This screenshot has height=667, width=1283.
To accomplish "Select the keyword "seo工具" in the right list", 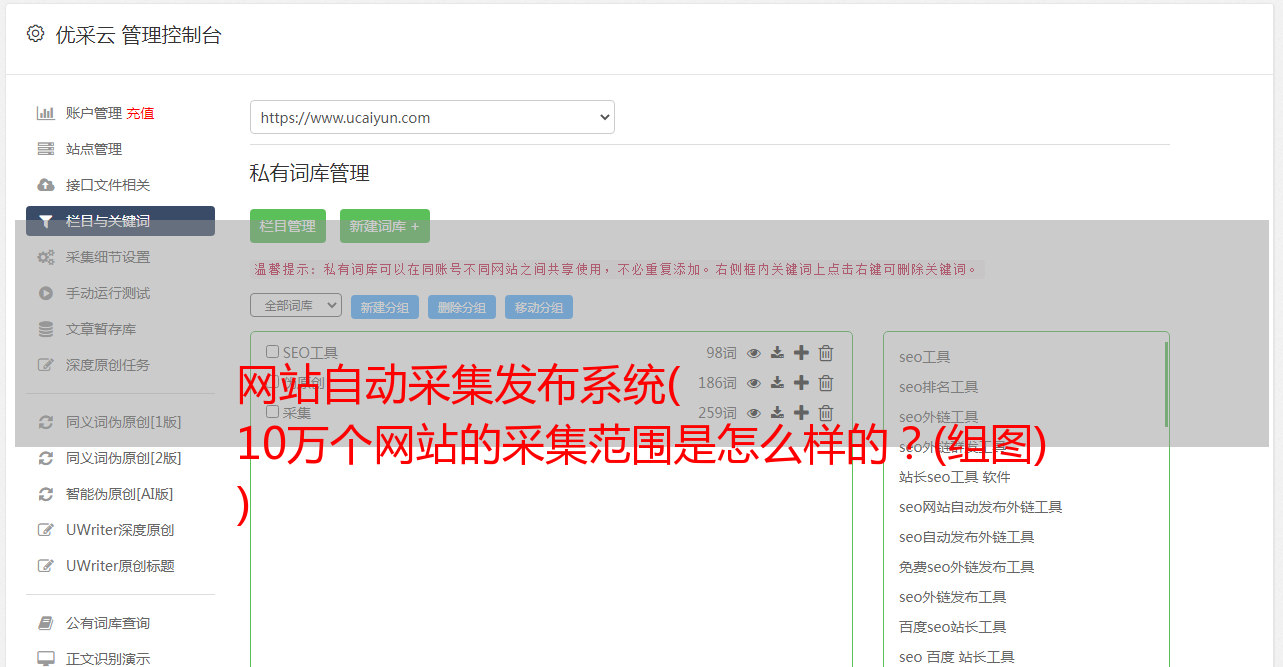I will pos(924,357).
